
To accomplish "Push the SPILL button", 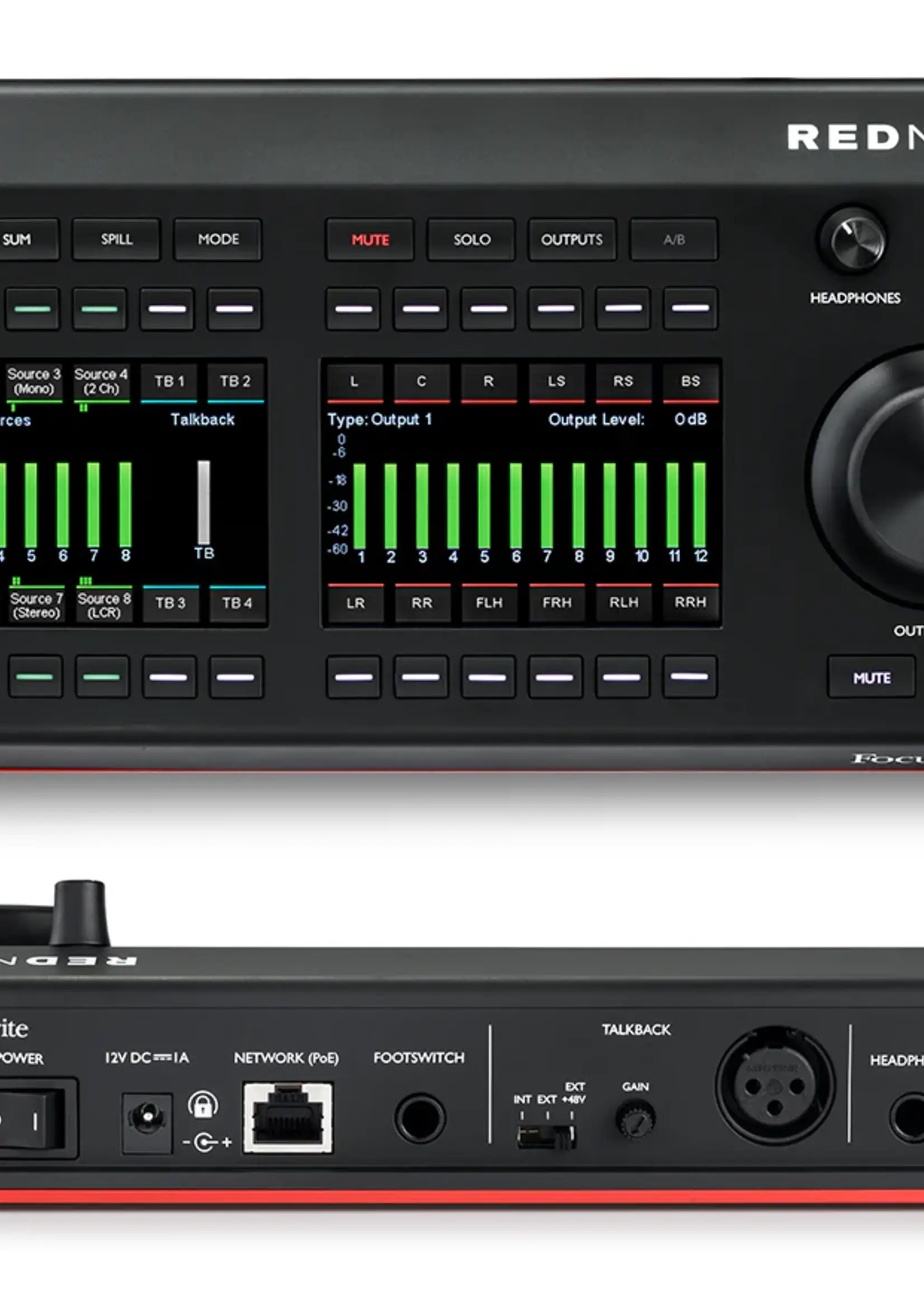I will click(116, 239).
